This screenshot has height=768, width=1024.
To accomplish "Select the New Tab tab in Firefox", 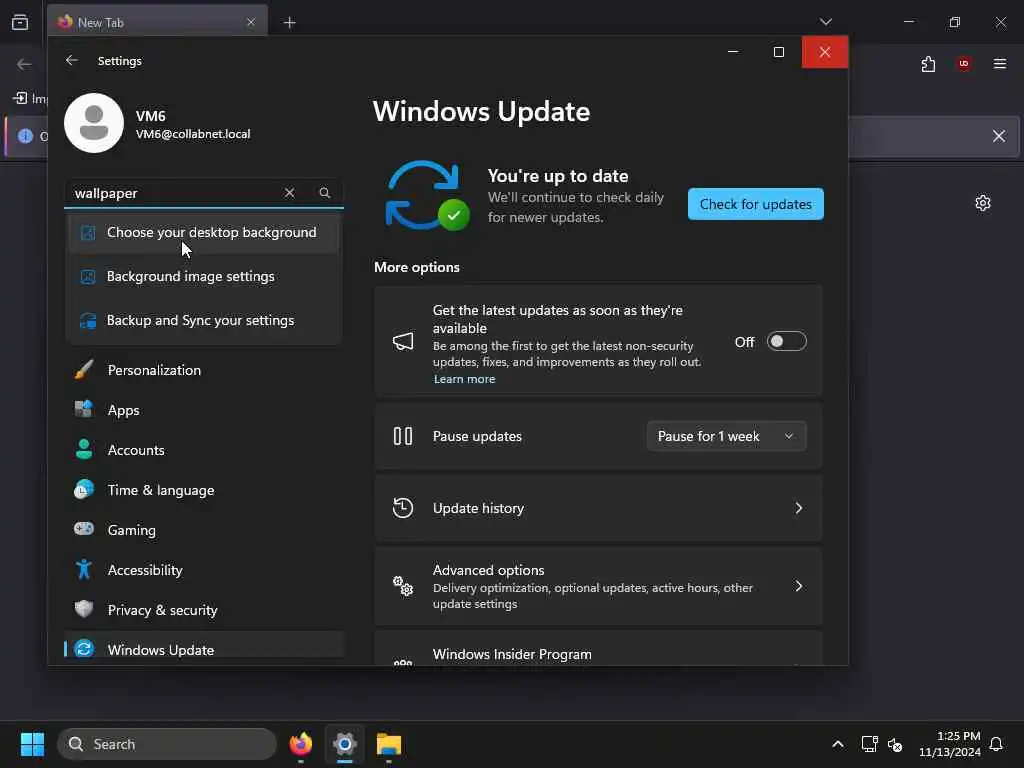I will [157, 22].
